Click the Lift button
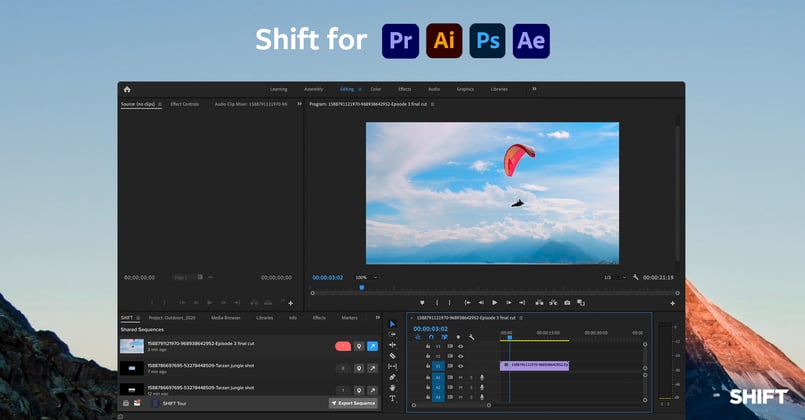The image size is (805, 420). click(539, 303)
